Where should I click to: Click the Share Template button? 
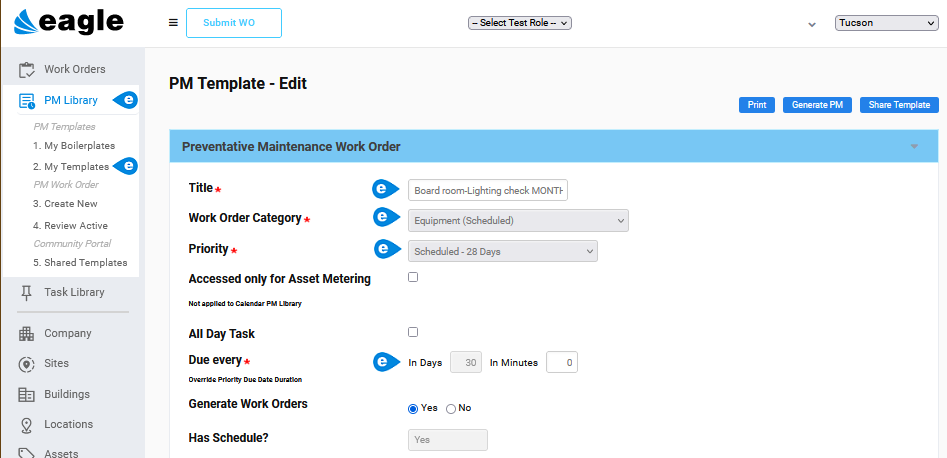[899, 105]
